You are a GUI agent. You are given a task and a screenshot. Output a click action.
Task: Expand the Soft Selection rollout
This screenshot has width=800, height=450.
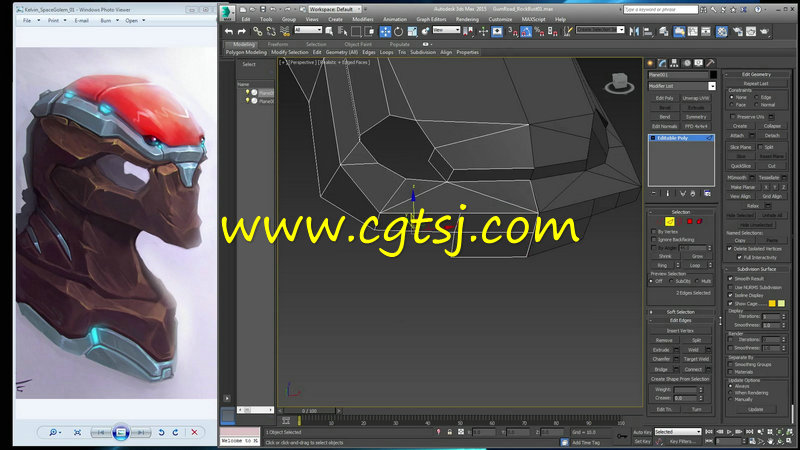[681, 312]
